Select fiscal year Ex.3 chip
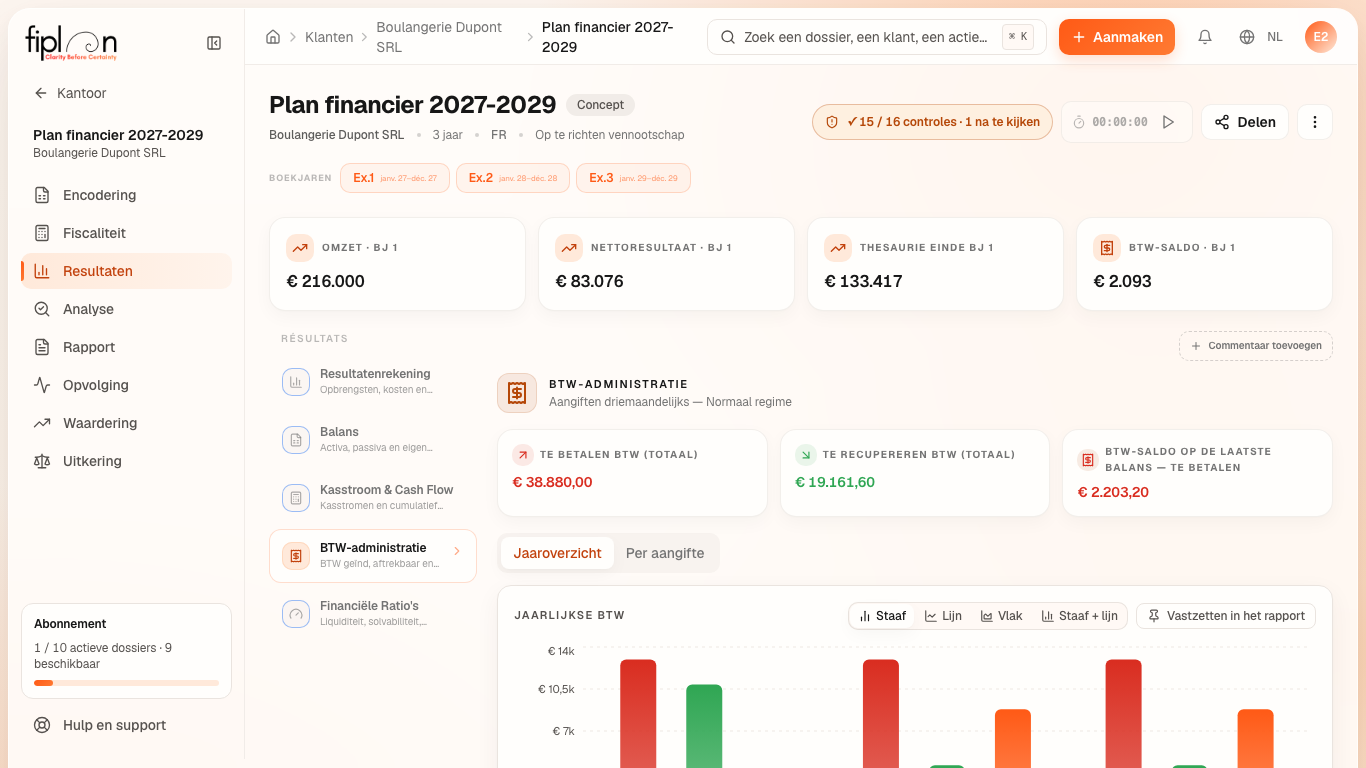 pos(633,178)
